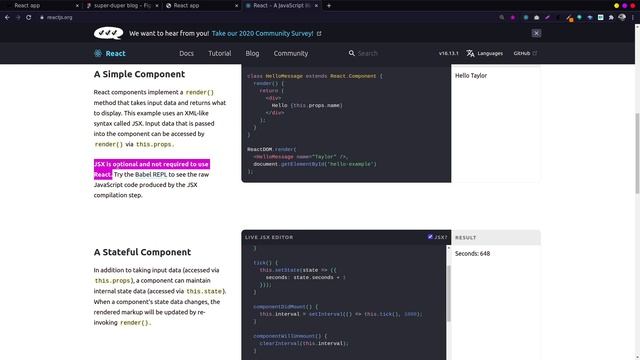Click the 'this.state' inline code
This screenshot has height=360, width=640.
(x=204, y=291)
